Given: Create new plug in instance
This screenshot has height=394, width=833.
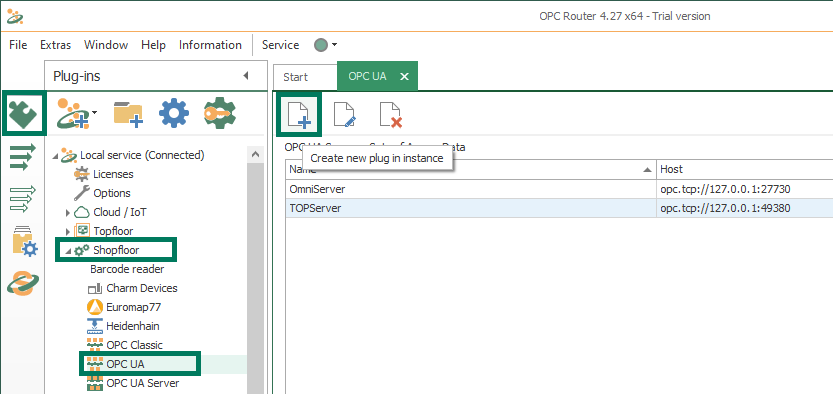Looking at the screenshot, I should click(299, 114).
